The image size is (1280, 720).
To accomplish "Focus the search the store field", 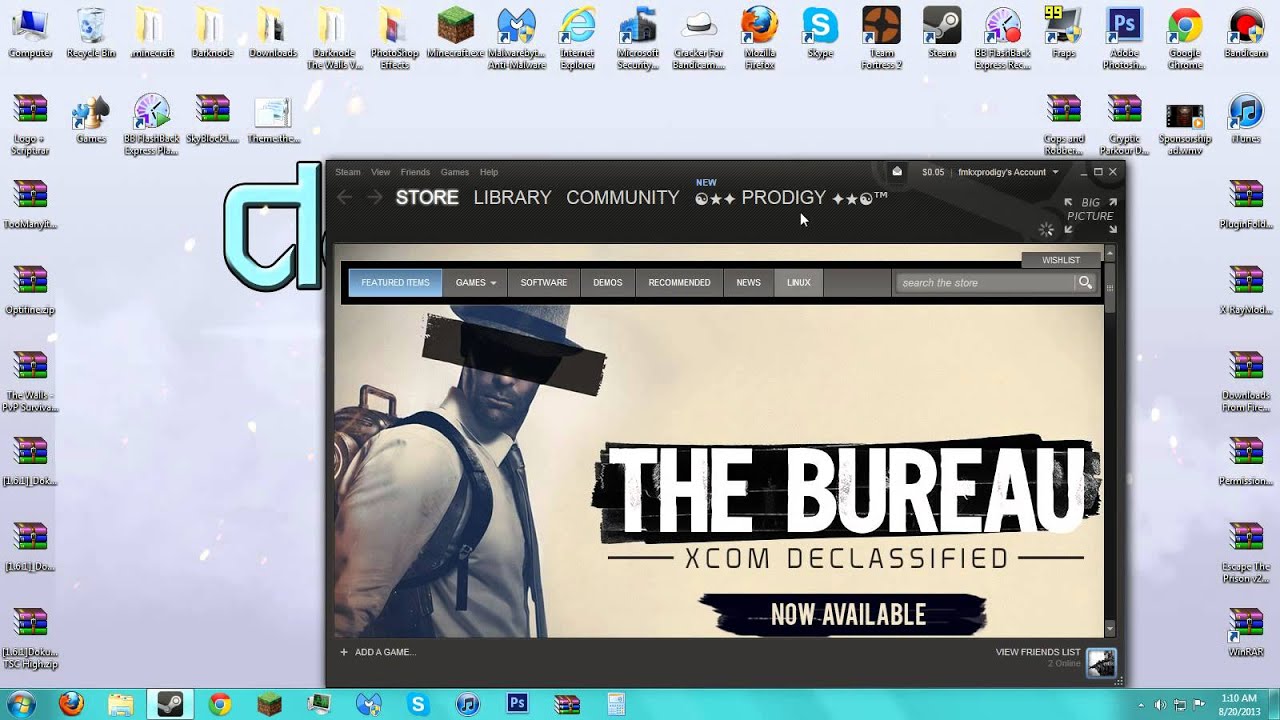I will 985,283.
